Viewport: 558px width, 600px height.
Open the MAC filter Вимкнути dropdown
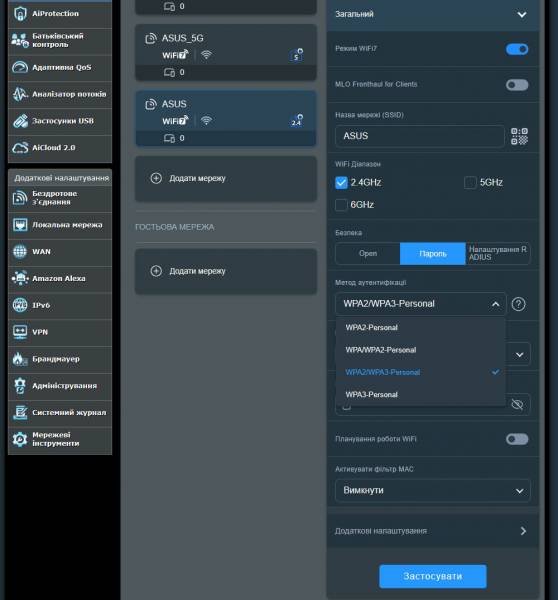click(x=432, y=491)
